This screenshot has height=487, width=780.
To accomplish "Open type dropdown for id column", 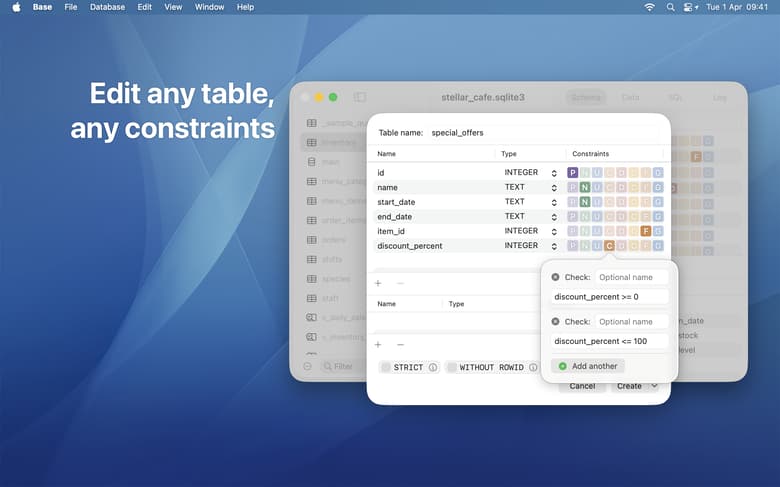I will 554,173.
